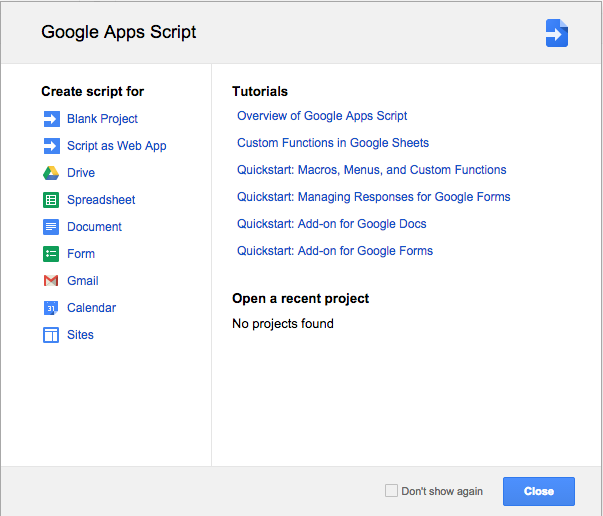
Task: Open Quickstart: Add-on for Google Docs
Action: click(332, 224)
